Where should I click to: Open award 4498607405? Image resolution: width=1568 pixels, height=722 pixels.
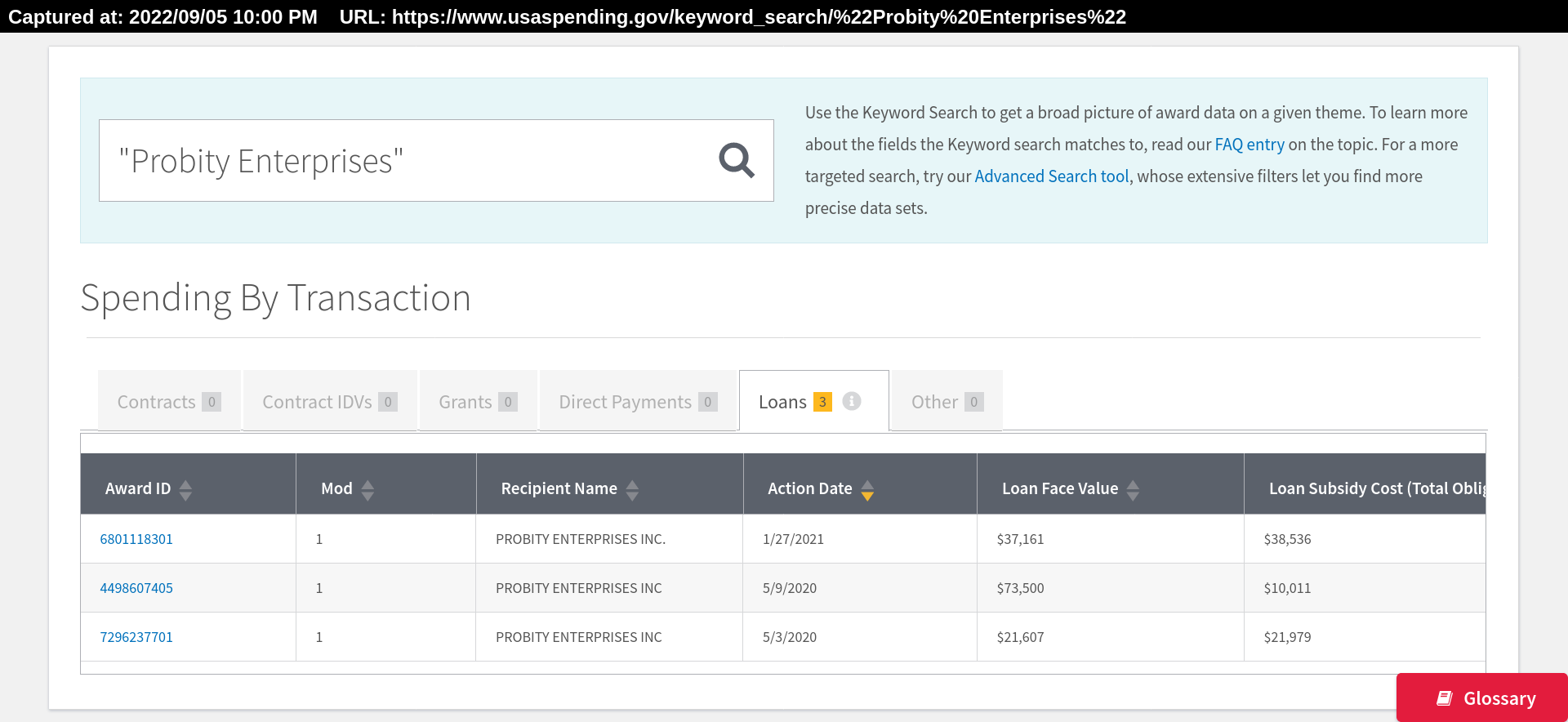click(x=136, y=588)
